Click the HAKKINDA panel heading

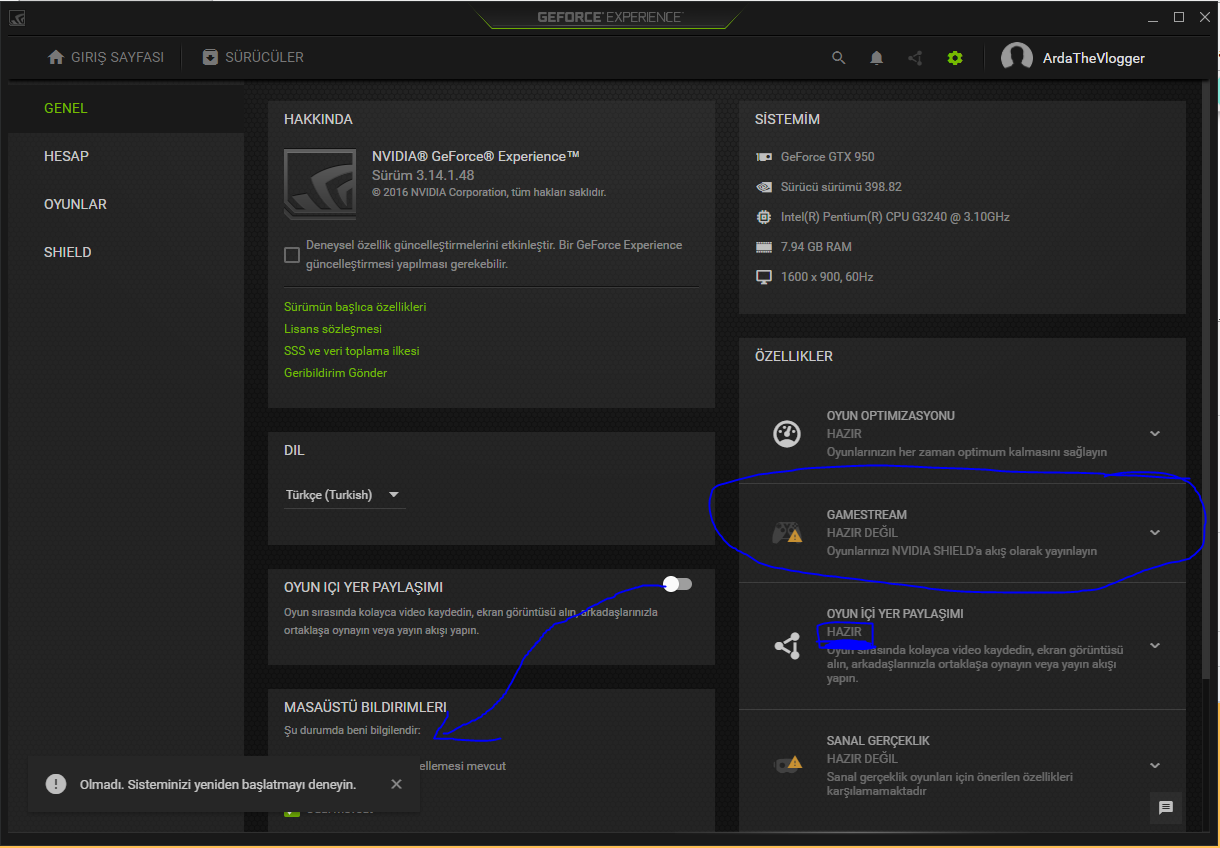click(318, 119)
